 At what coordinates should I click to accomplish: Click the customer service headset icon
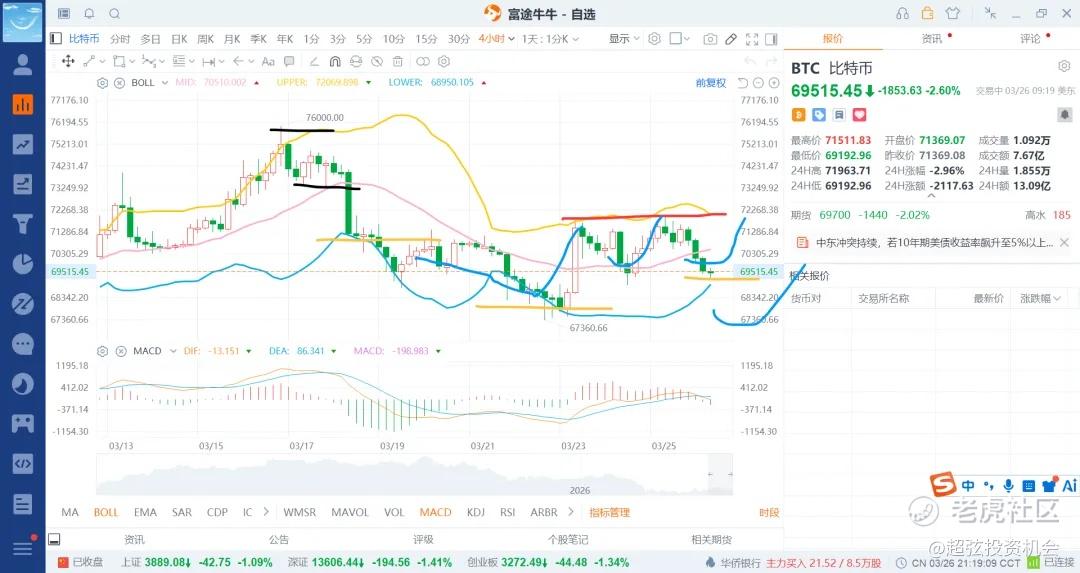click(x=903, y=14)
